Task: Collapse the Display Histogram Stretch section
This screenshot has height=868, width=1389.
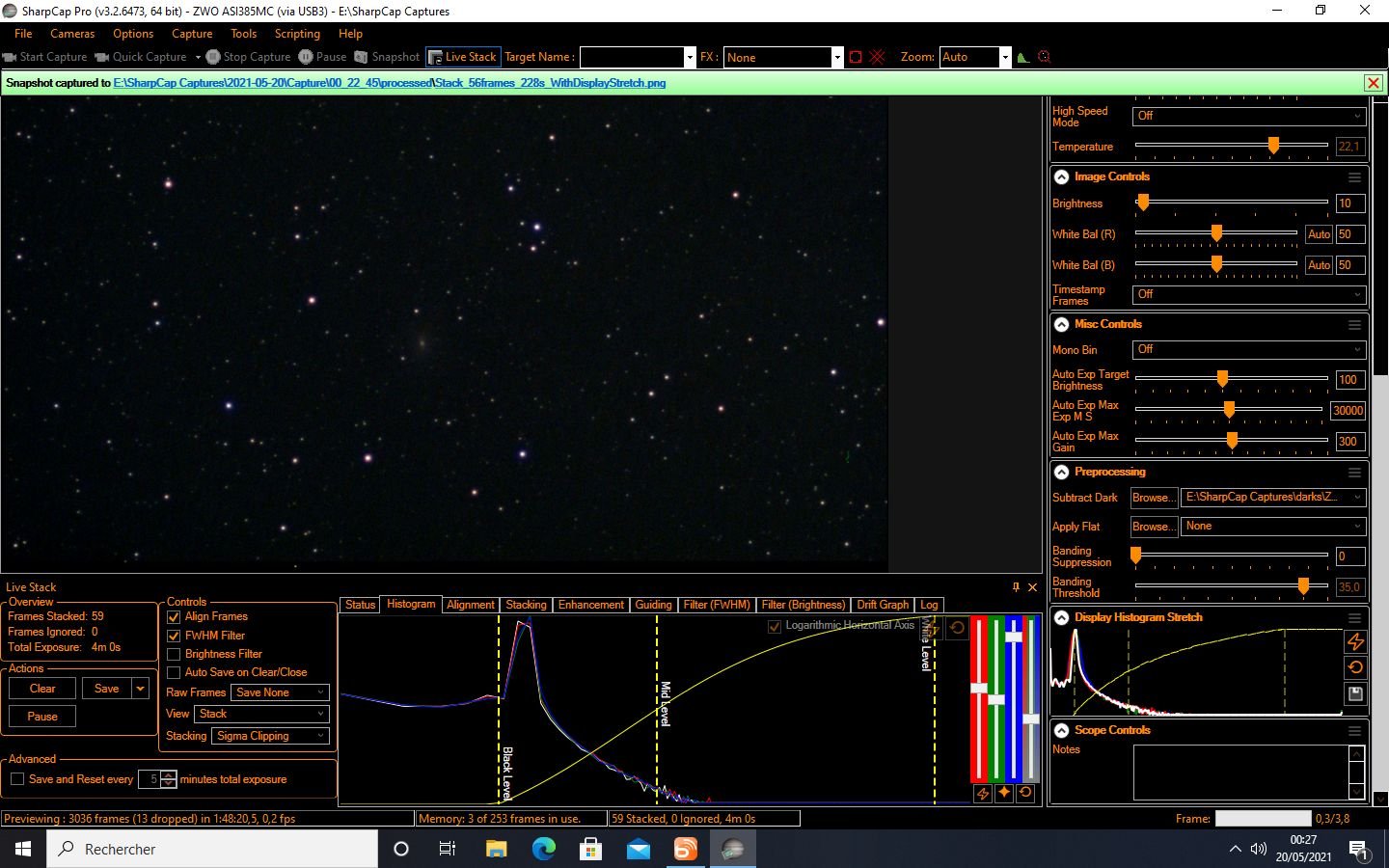Action: pos(1061,618)
